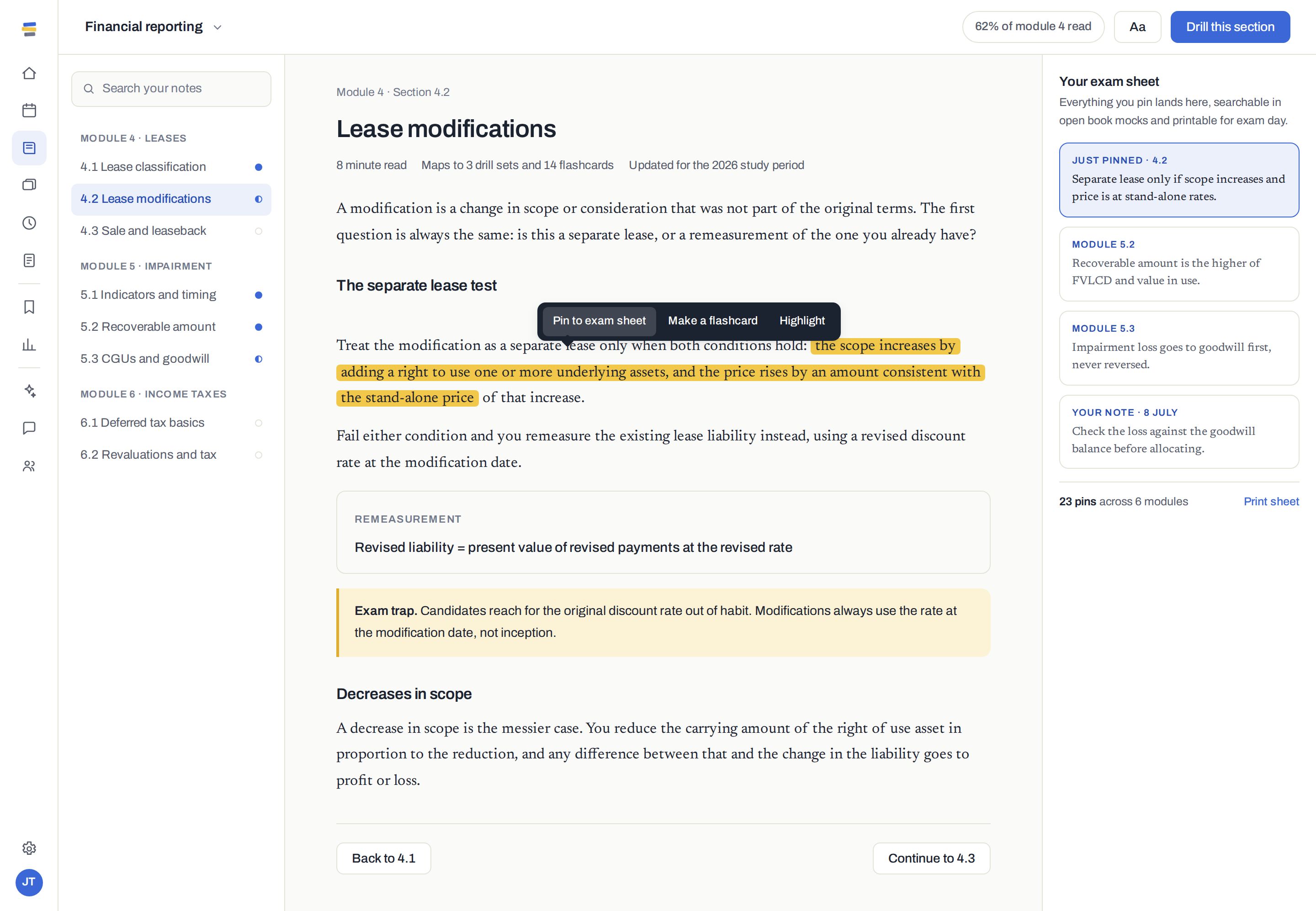Open the Just Pinned 4.2 card
Image resolution: width=1316 pixels, height=911 pixels.
click(x=1179, y=180)
